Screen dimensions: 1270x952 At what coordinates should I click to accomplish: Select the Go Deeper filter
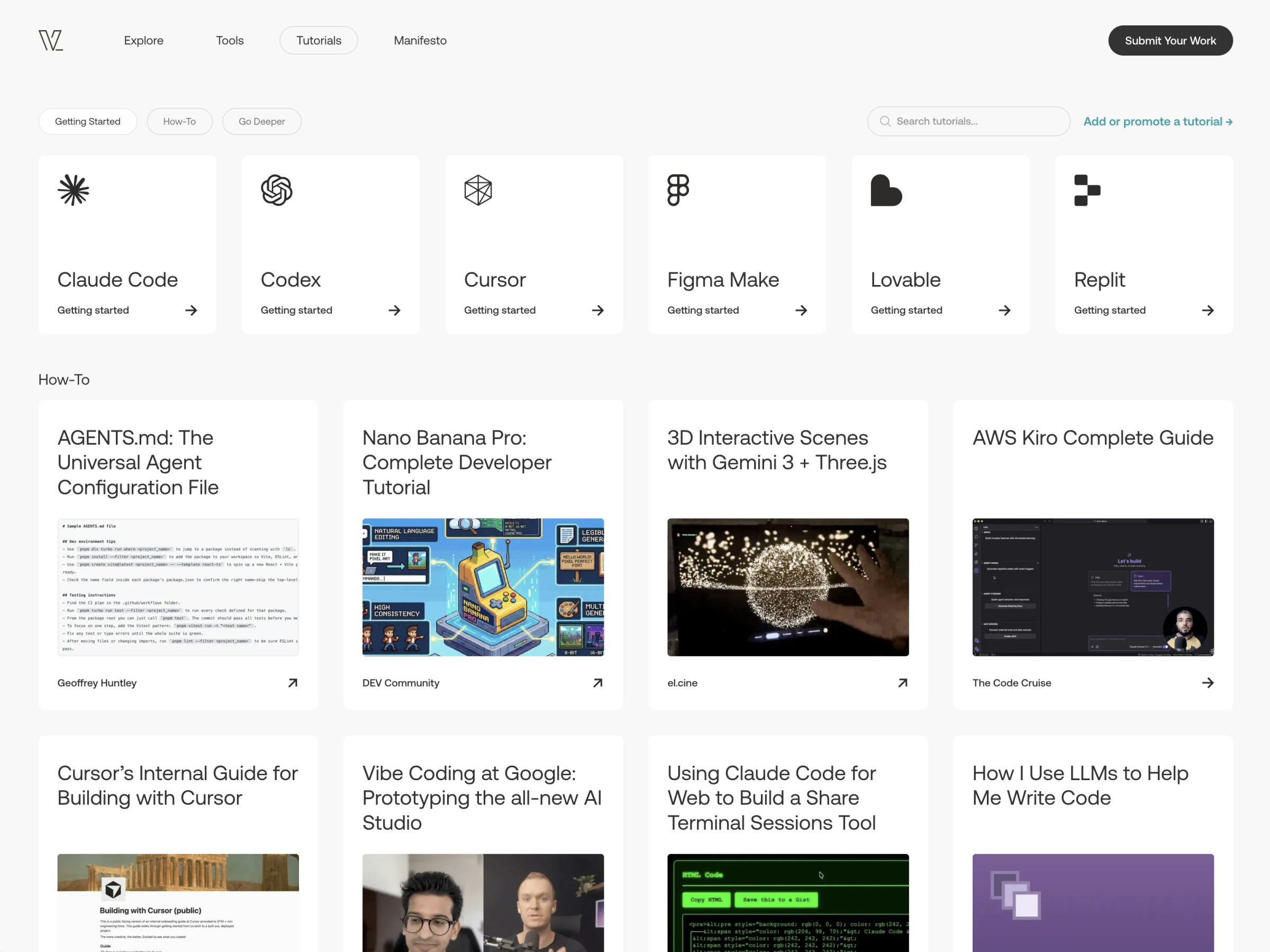(x=261, y=121)
